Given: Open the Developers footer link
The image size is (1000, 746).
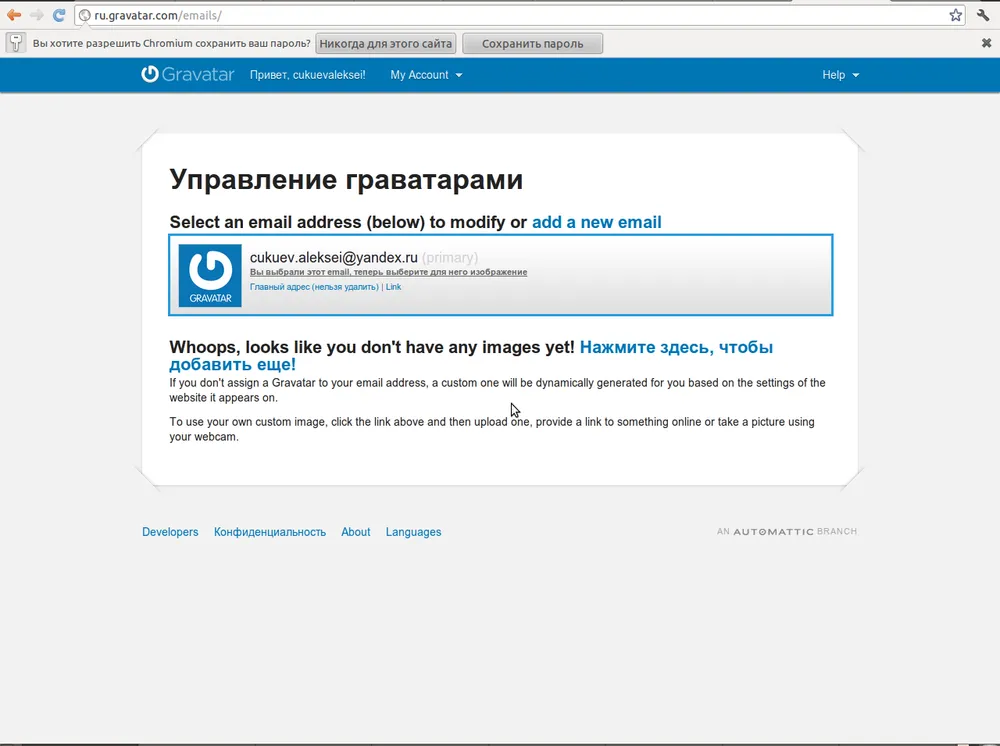Looking at the screenshot, I should click(x=170, y=532).
